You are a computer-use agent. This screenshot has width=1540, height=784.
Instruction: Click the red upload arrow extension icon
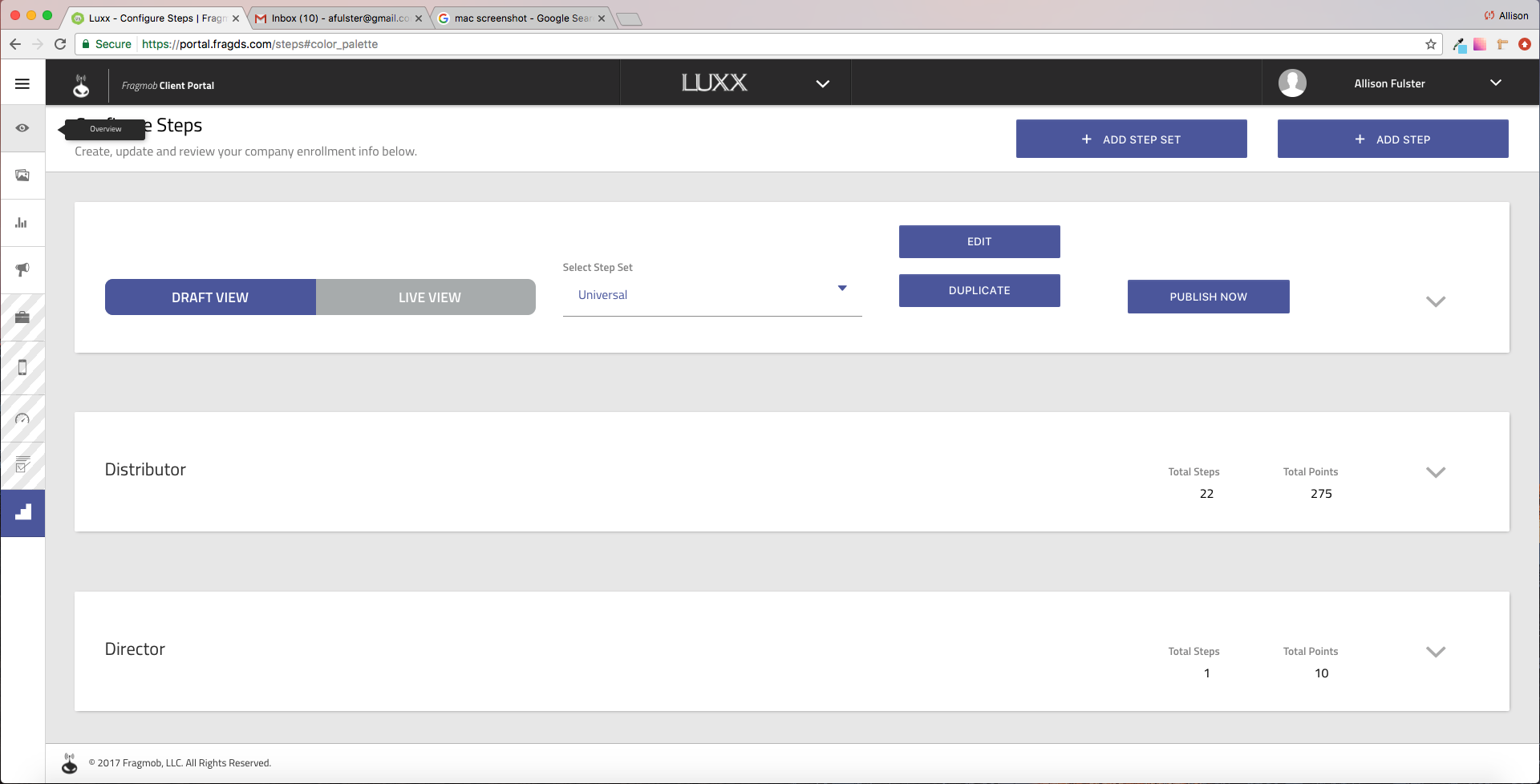[1525, 44]
